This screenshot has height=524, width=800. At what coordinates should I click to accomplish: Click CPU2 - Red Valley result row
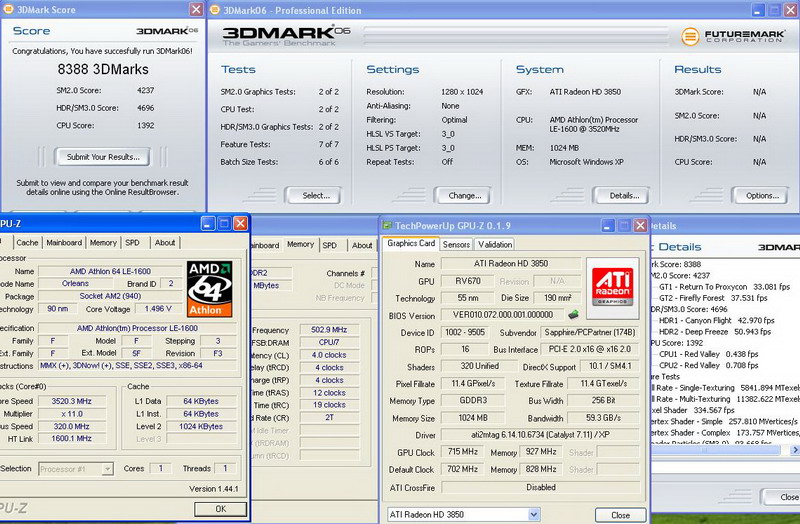point(708,365)
